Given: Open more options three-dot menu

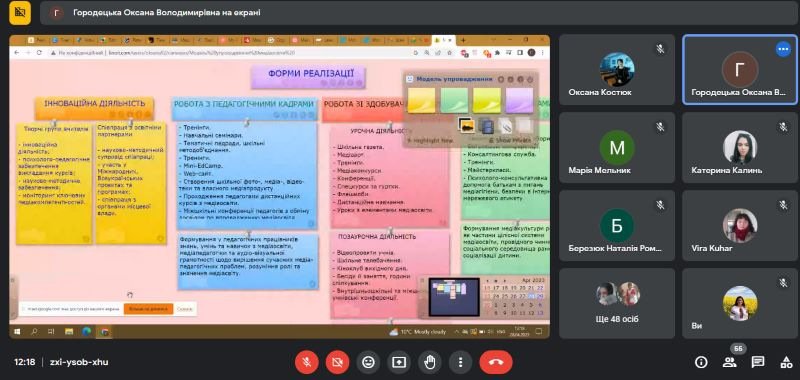Looking at the screenshot, I should click(460, 362).
